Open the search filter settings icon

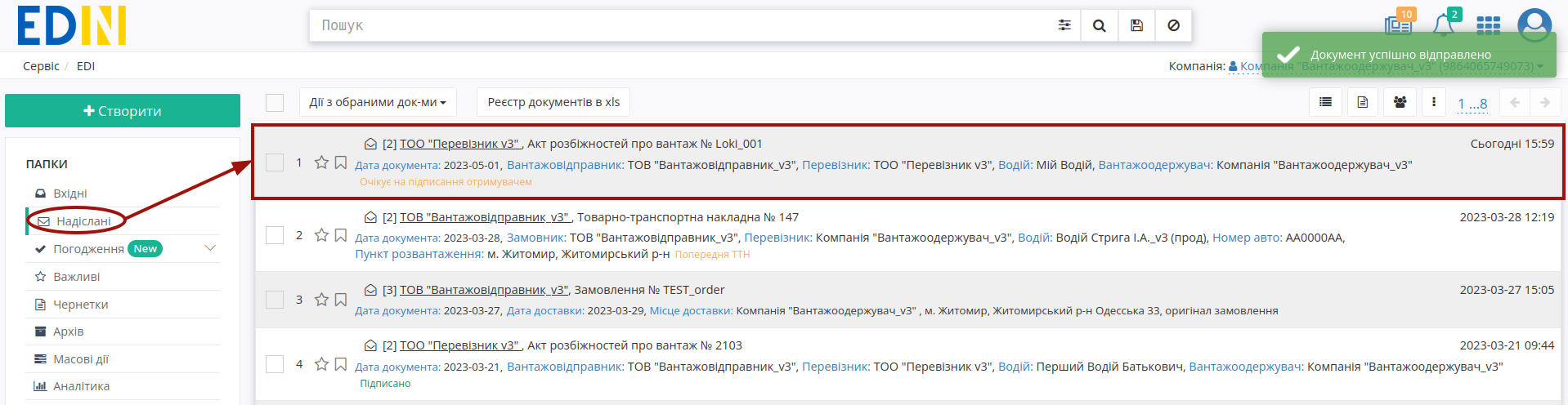[x=1064, y=25]
